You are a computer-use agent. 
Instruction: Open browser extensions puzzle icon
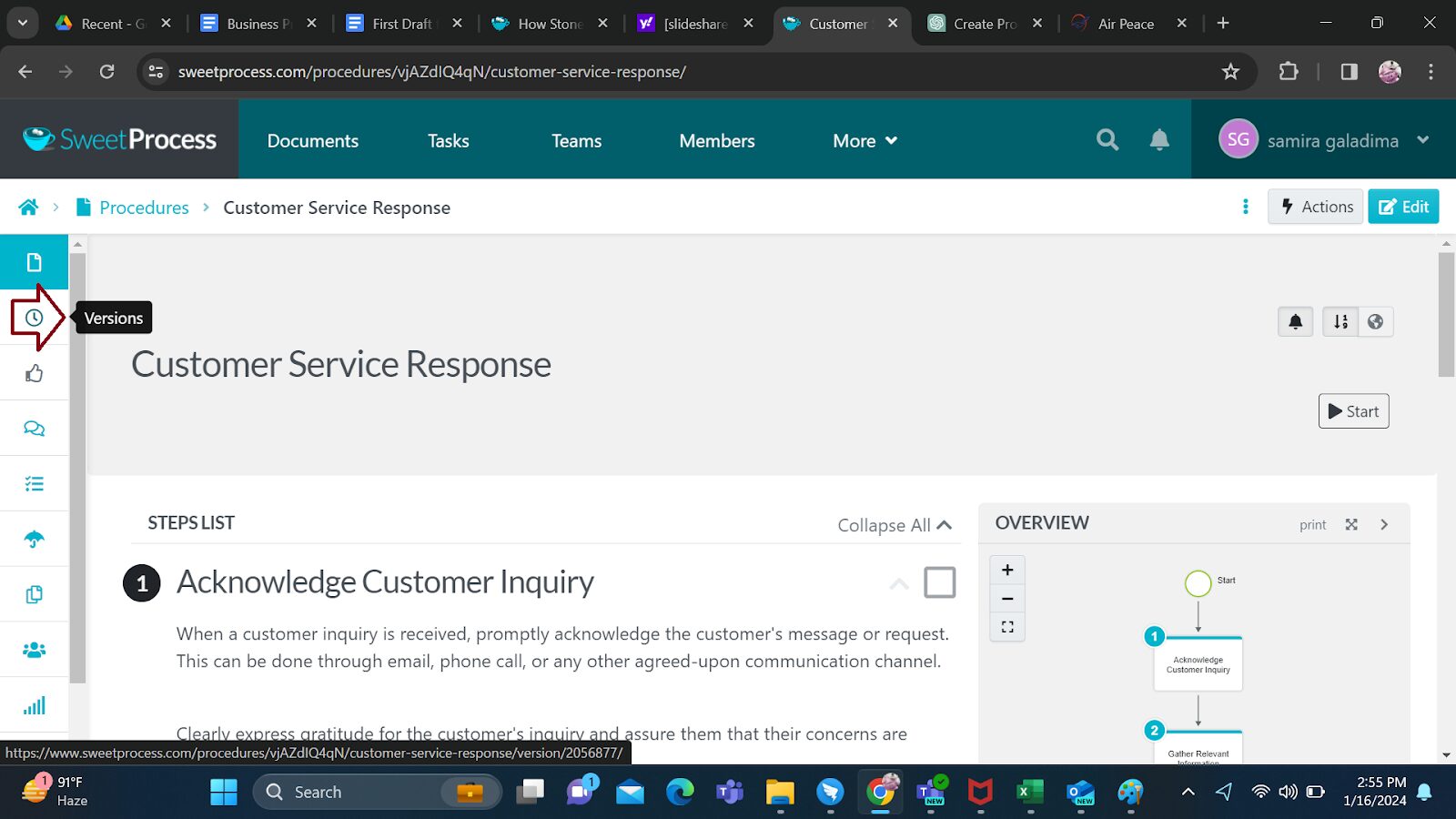click(1289, 72)
